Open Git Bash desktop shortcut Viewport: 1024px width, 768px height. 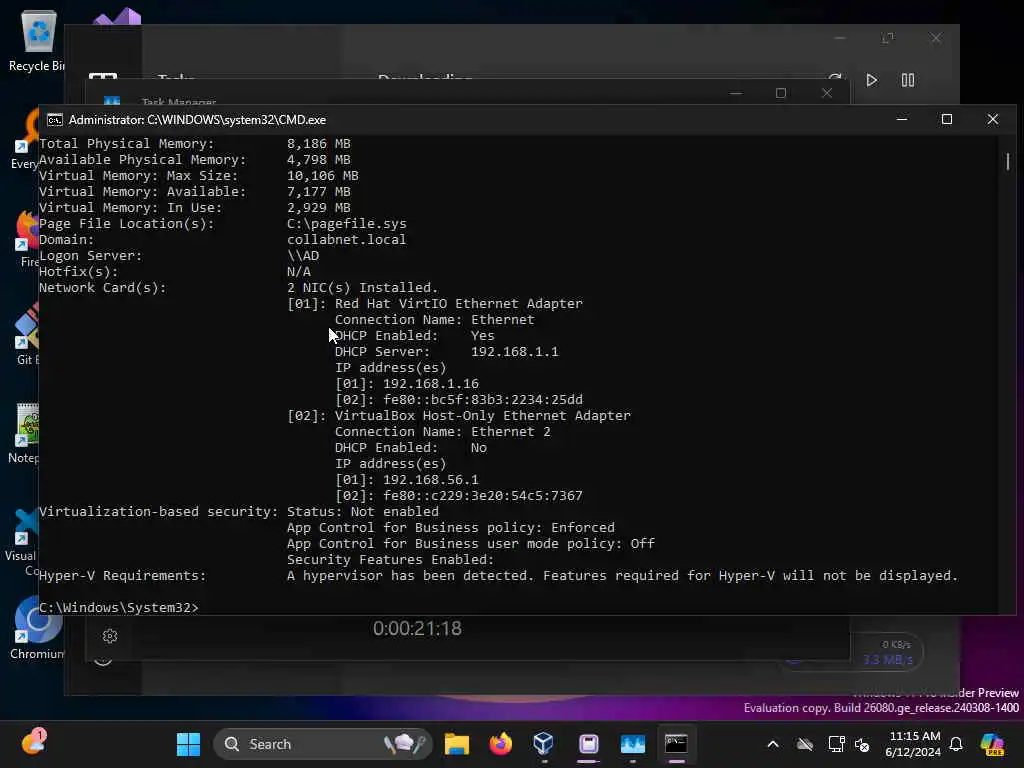click(26, 336)
